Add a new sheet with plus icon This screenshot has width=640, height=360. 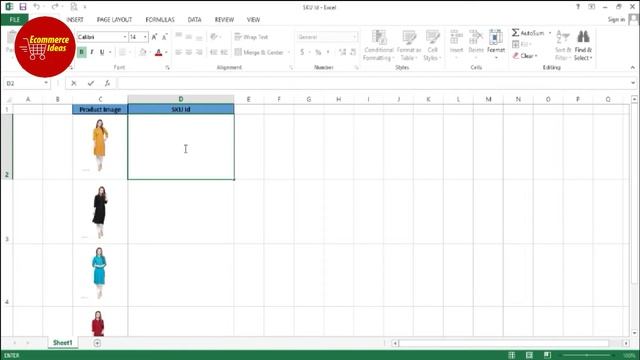[x=97, y=343]
